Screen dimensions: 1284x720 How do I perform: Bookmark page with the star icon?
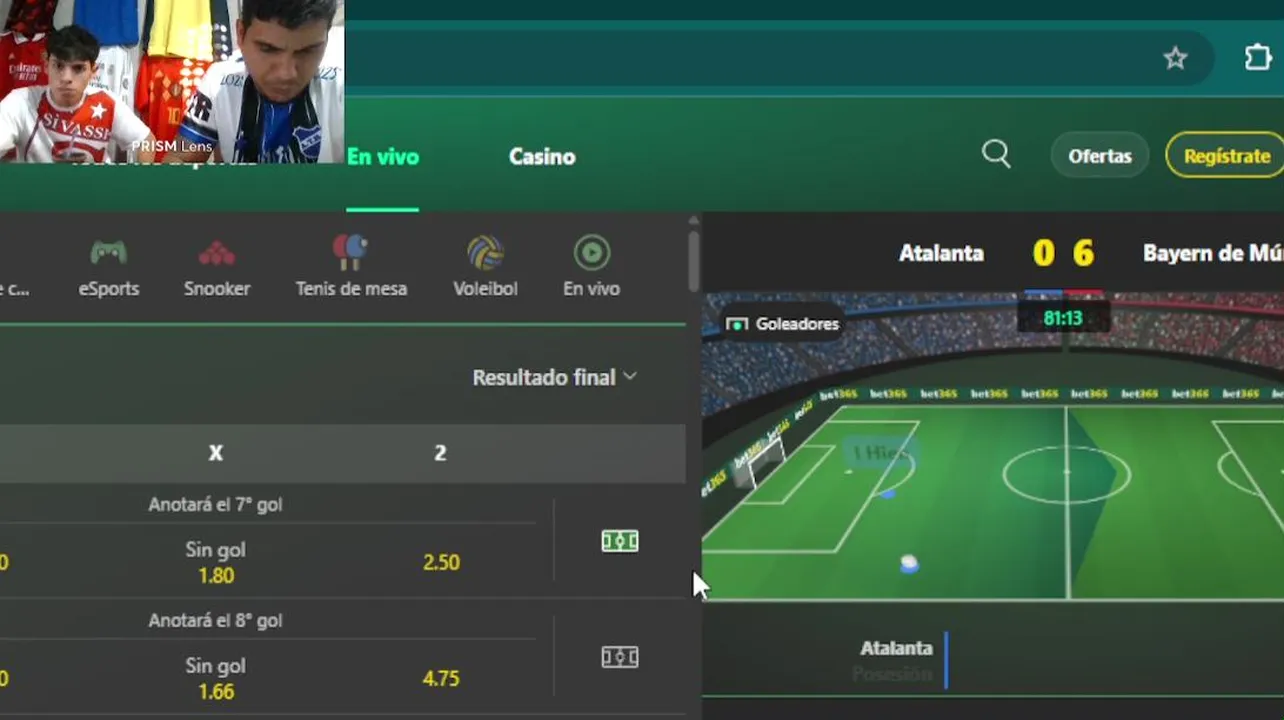point(1175,58)
